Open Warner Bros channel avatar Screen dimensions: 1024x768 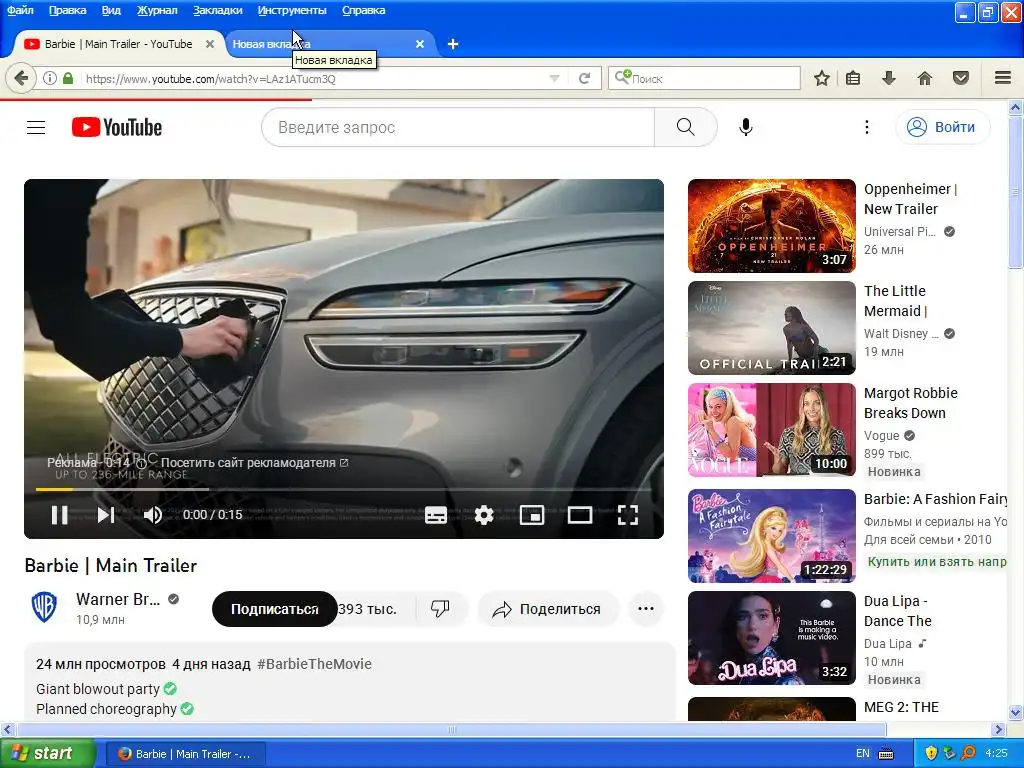[44, 607]
